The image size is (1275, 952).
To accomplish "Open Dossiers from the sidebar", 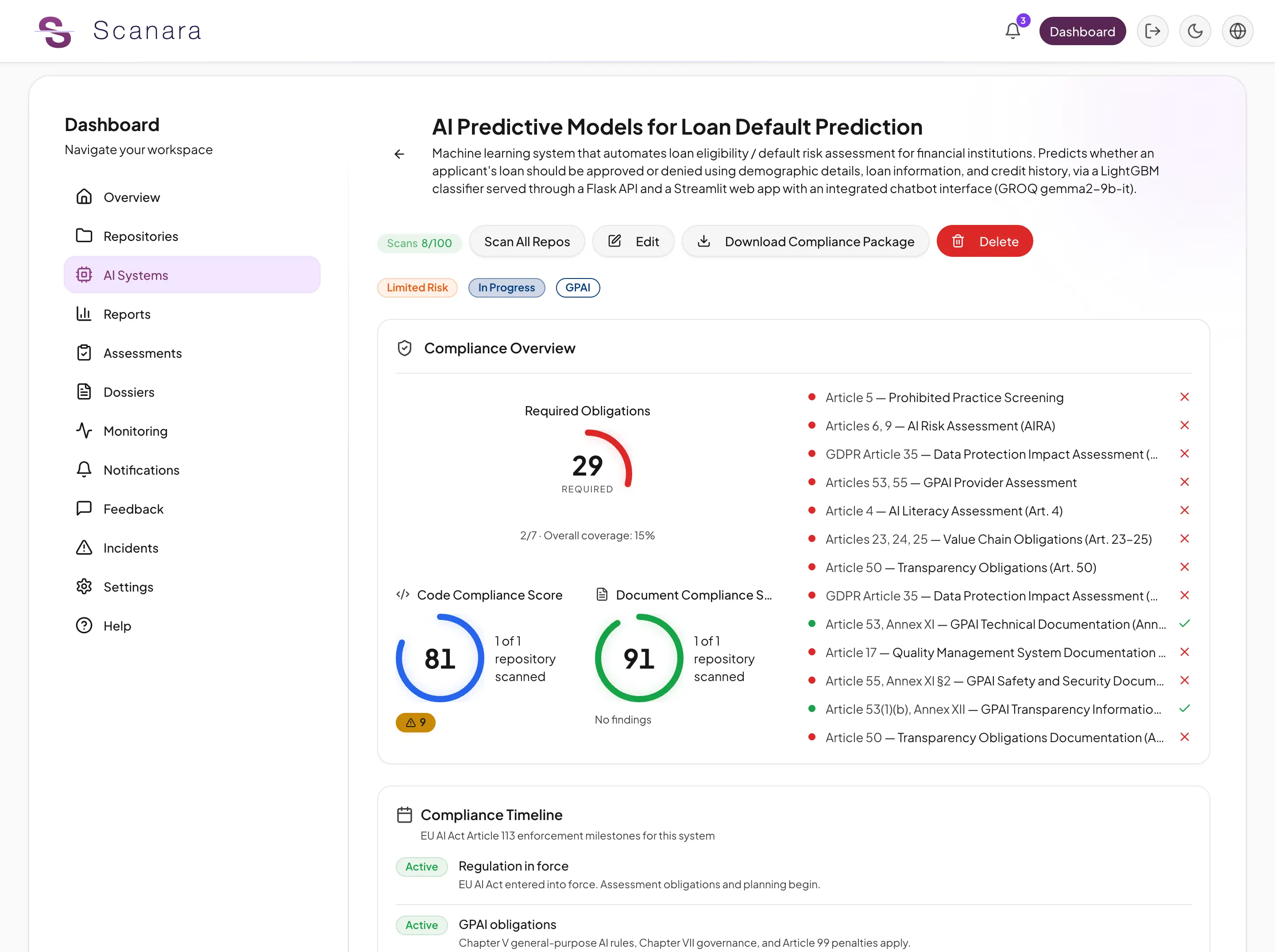I will pyautogui.click(x=192, y=392).
